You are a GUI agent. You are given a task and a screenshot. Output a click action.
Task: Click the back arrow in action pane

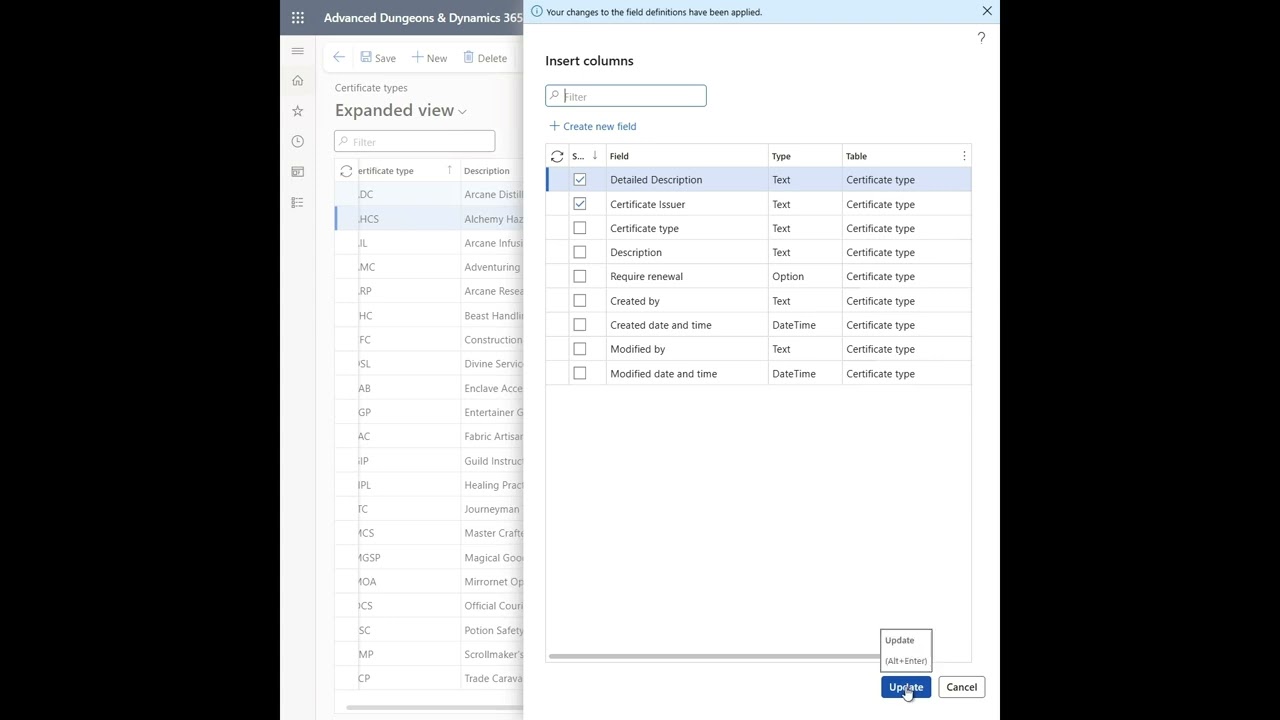click(x=339, y=58)
